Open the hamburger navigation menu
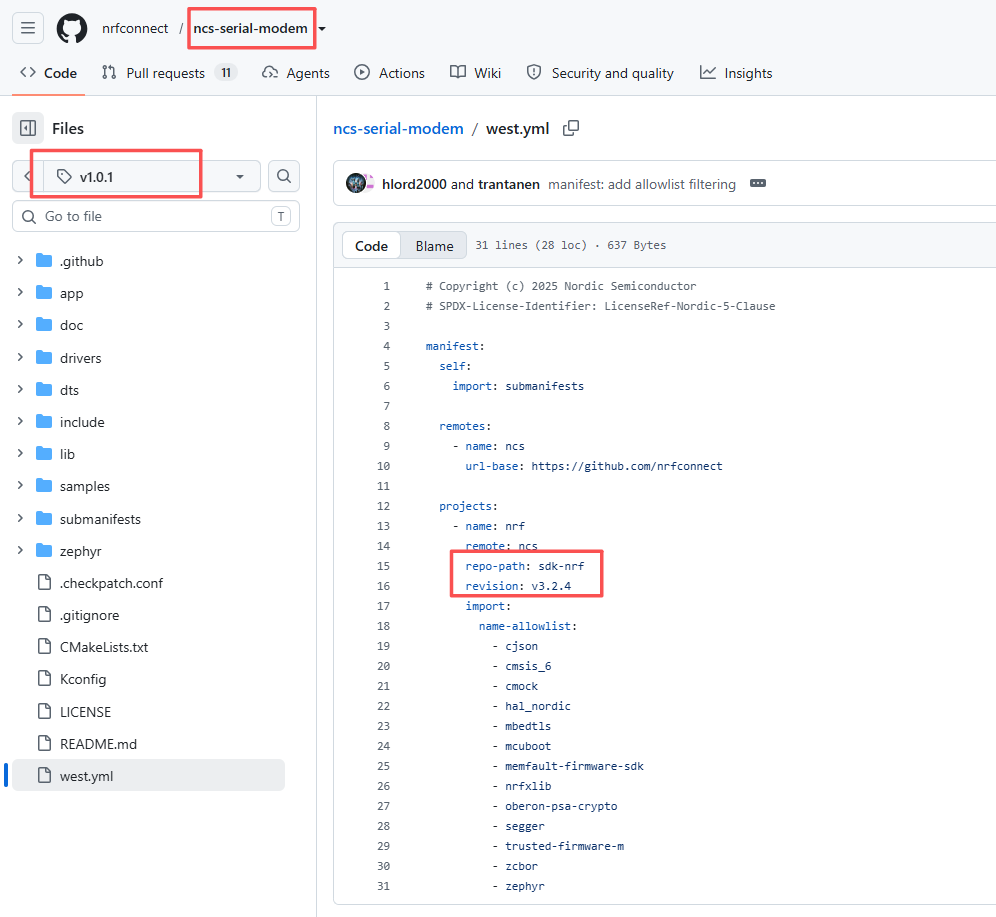 [28, 28]
